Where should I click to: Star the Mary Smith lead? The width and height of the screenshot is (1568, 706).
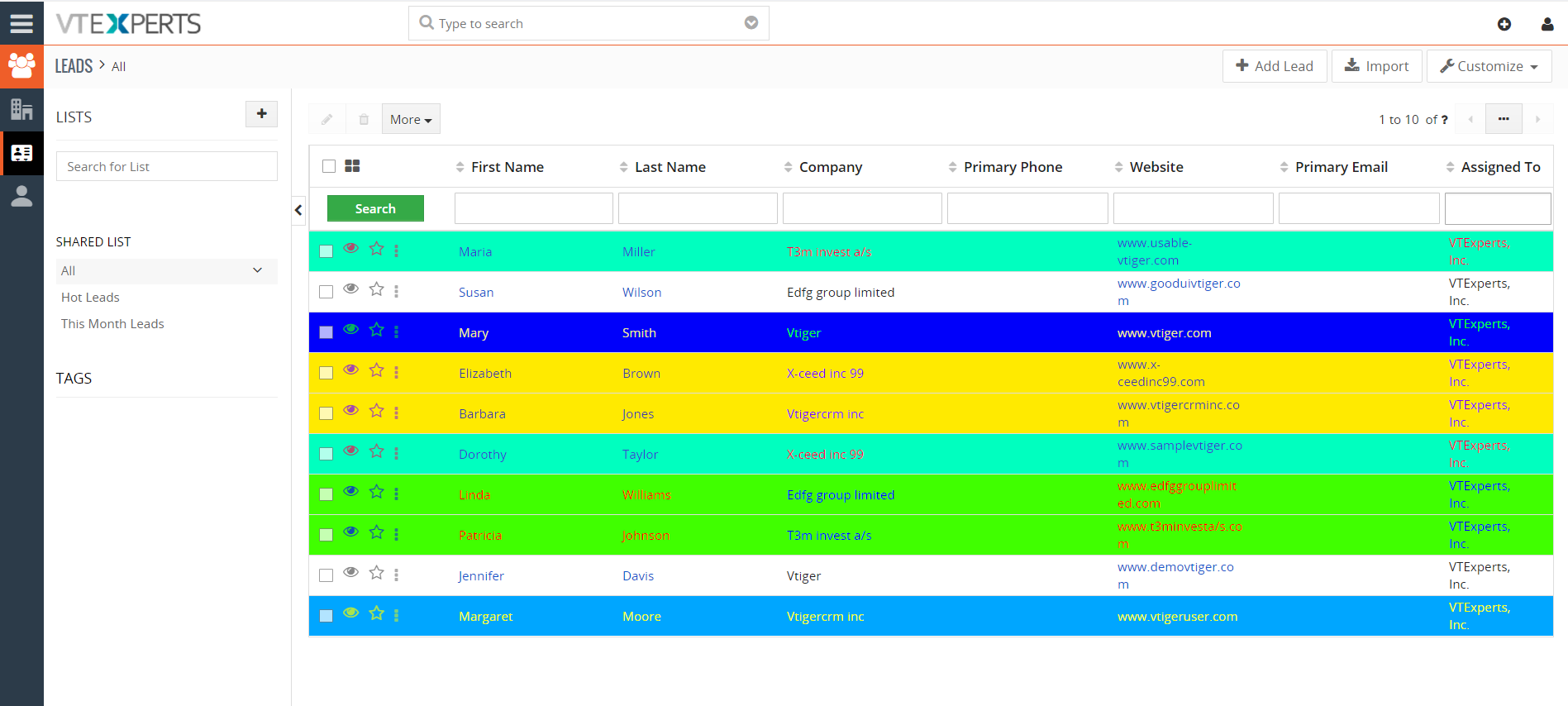point(376,330)
